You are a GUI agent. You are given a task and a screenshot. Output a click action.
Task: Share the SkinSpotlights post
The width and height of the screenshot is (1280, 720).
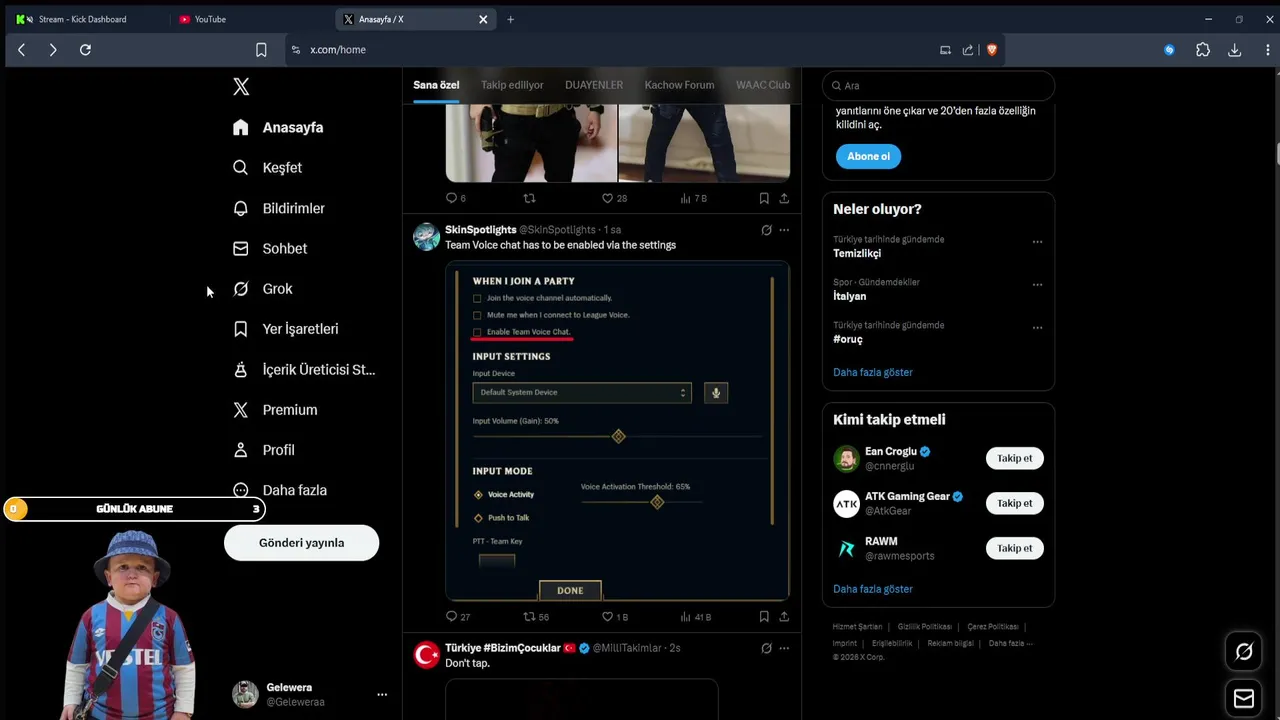point(784,617)
